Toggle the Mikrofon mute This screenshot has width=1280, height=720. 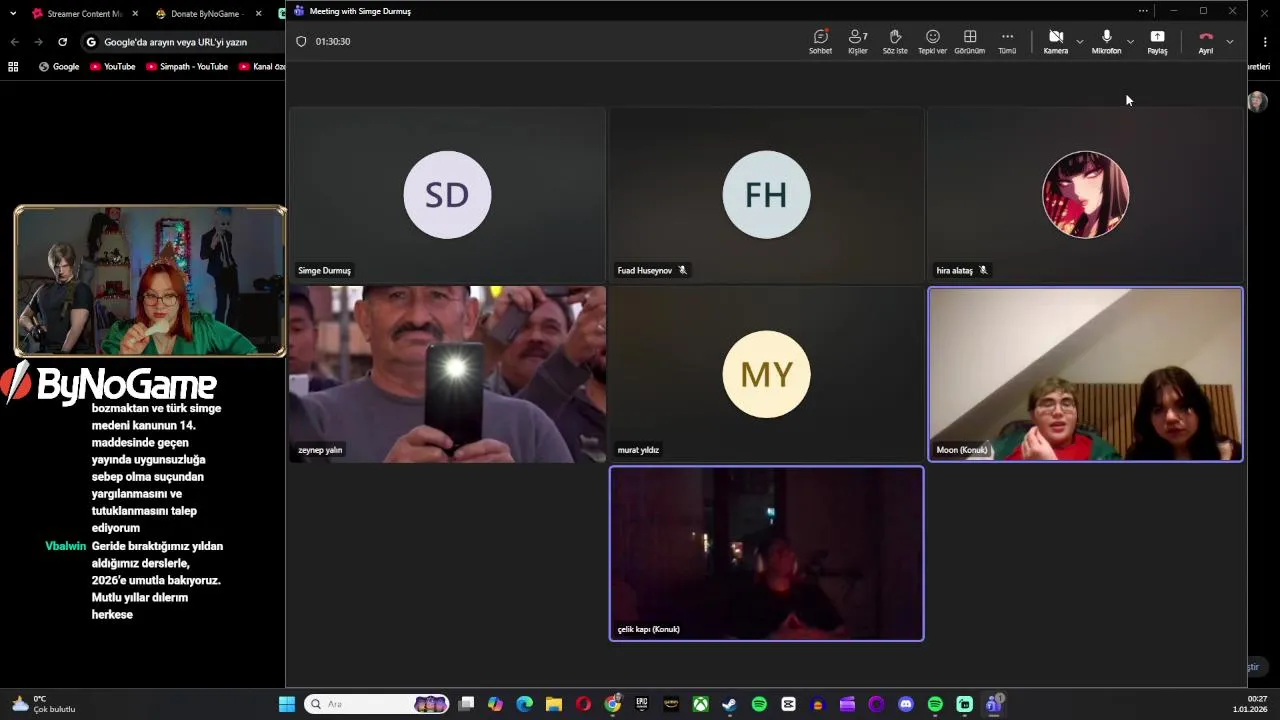click(1106, 42)
